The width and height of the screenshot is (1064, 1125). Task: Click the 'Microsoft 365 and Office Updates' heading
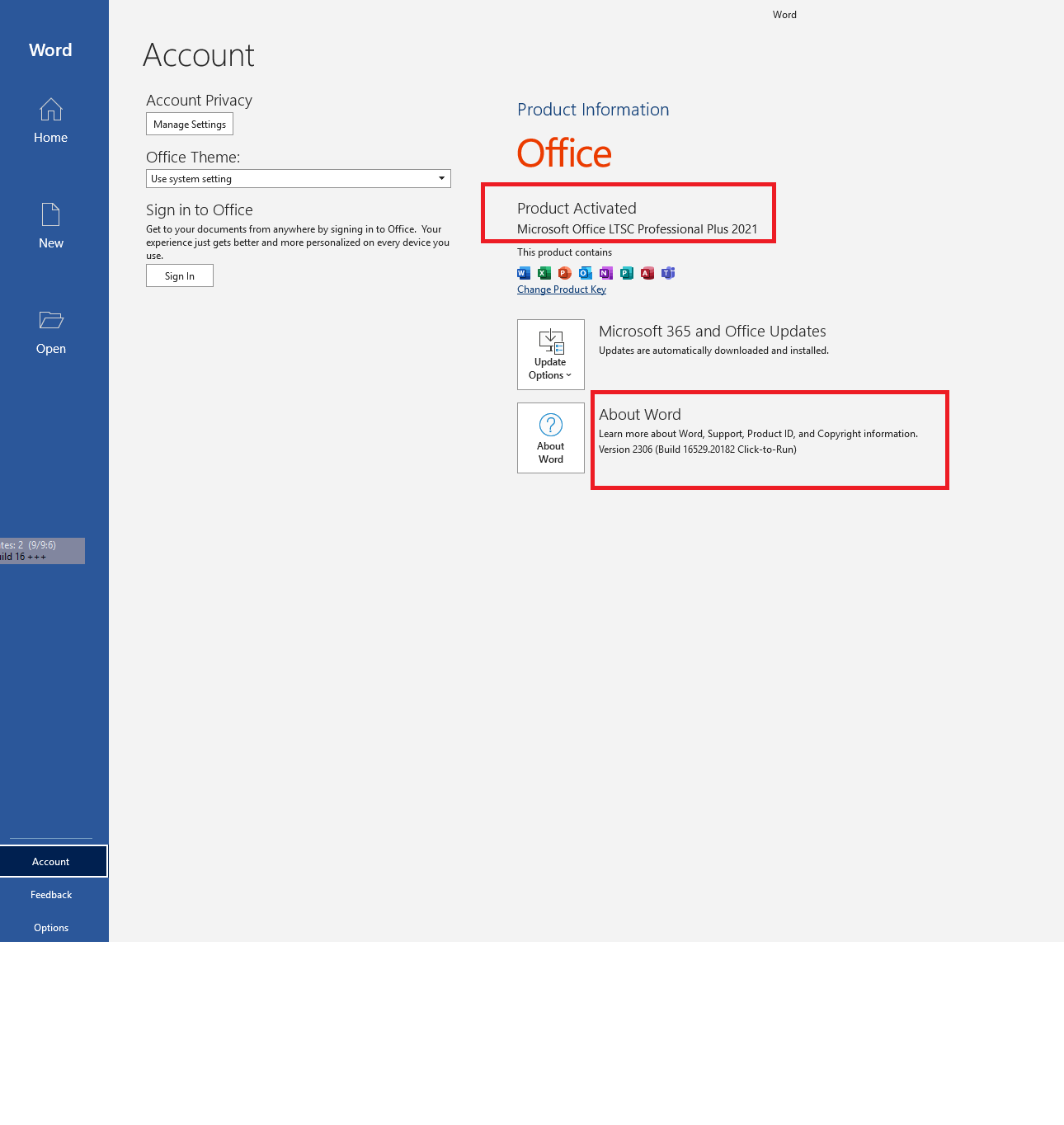tap(713, 332)
